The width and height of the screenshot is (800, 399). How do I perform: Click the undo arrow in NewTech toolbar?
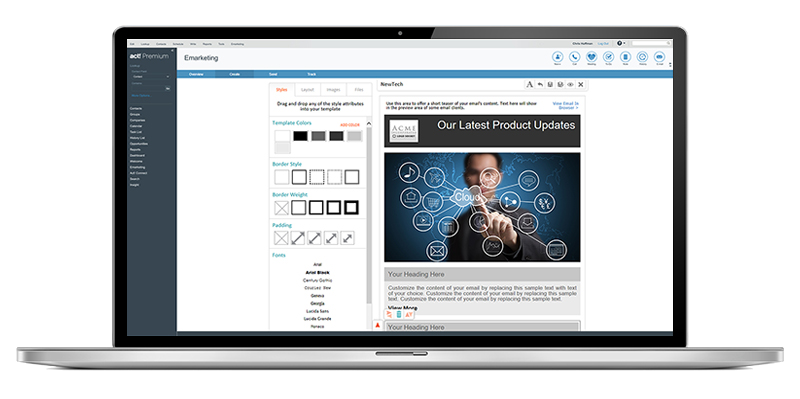[540, 84]
